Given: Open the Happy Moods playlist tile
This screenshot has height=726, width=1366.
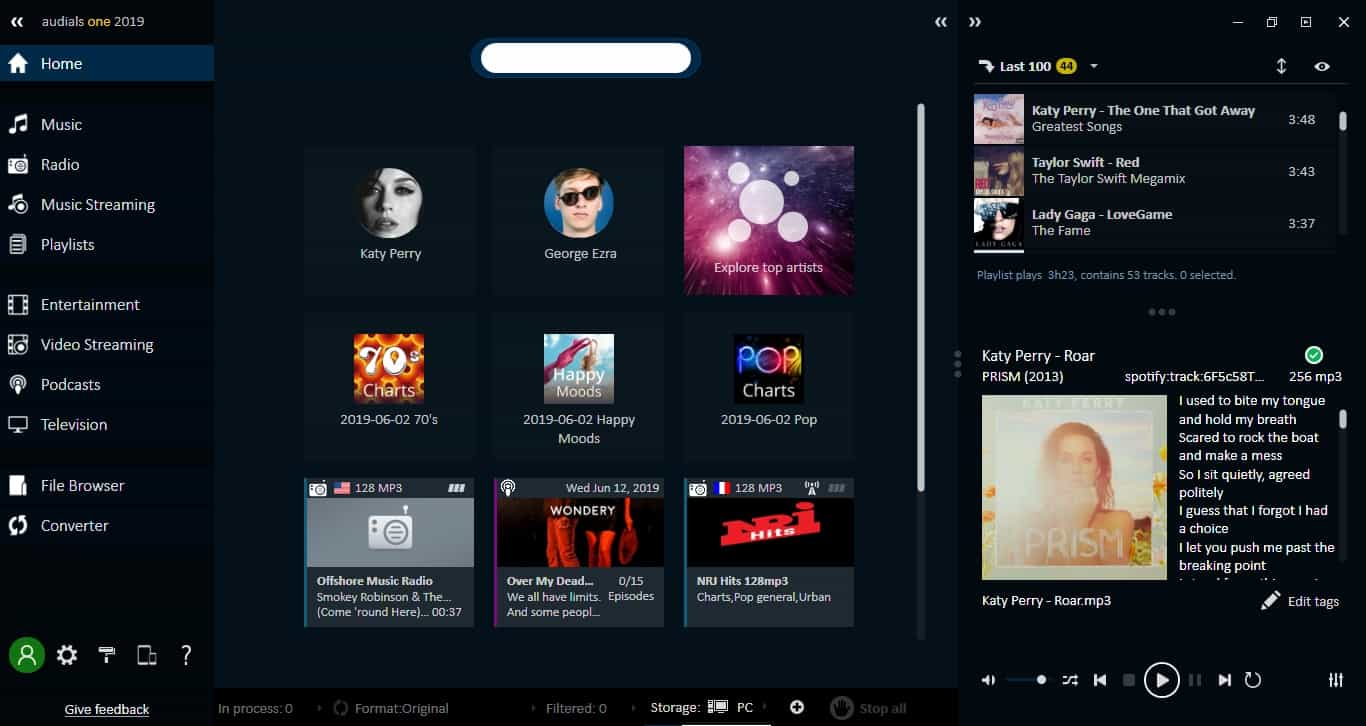Looking at the screenshot, I should [x=579, y=385].
